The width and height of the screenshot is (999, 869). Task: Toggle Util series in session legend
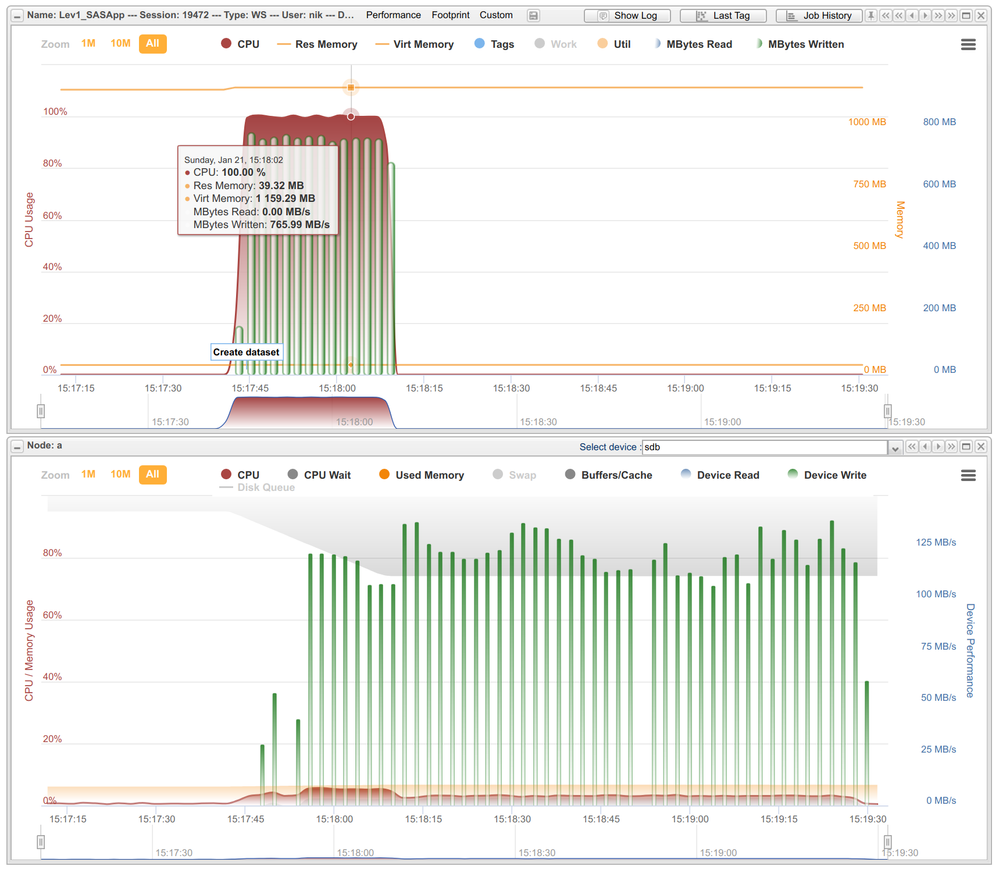click(614, 44)
